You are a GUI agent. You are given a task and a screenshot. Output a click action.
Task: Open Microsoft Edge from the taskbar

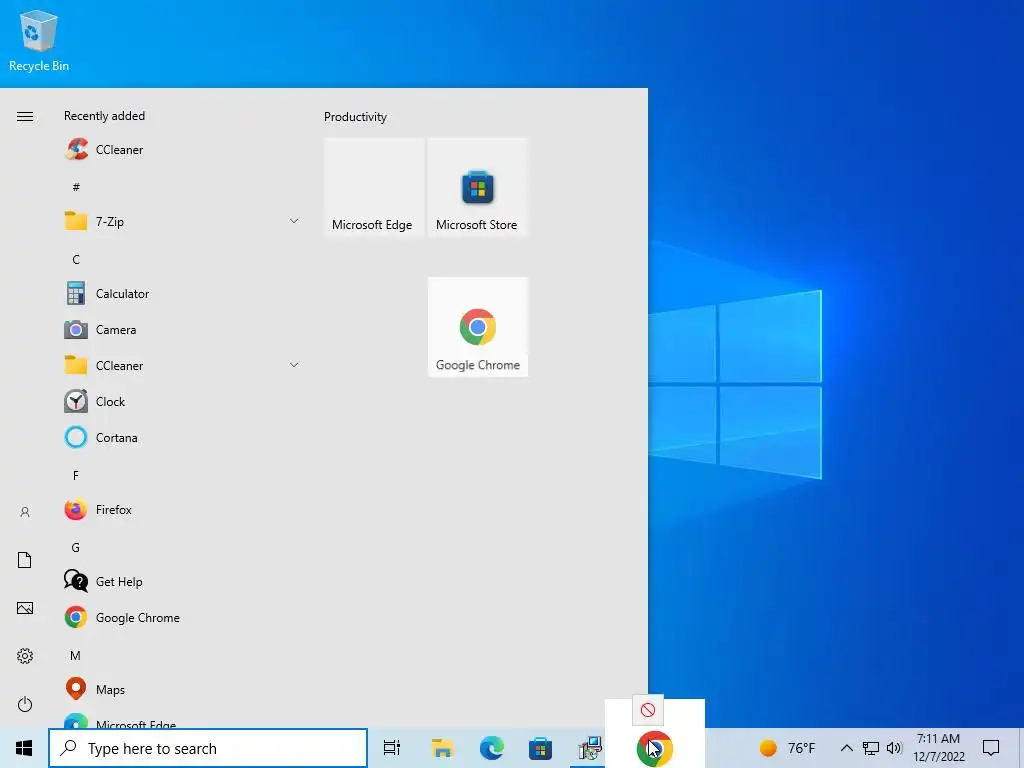click(492, 748)
